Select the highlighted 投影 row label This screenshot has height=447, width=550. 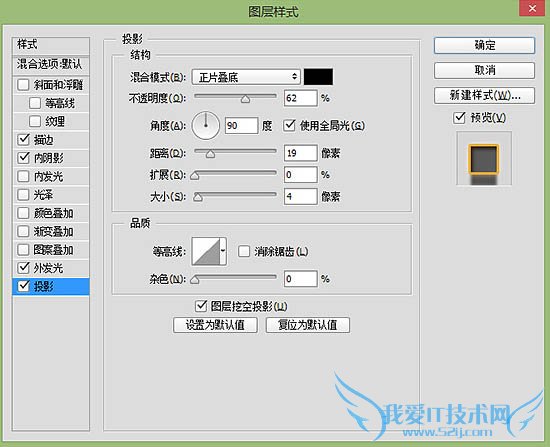click(x=43, y=286)
